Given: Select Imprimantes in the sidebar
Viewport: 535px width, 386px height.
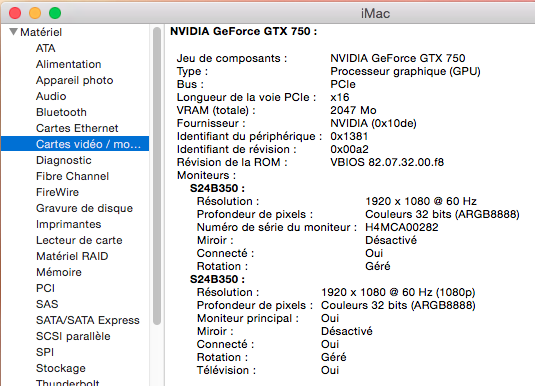Looking at the screenshot, I should 69,224.
